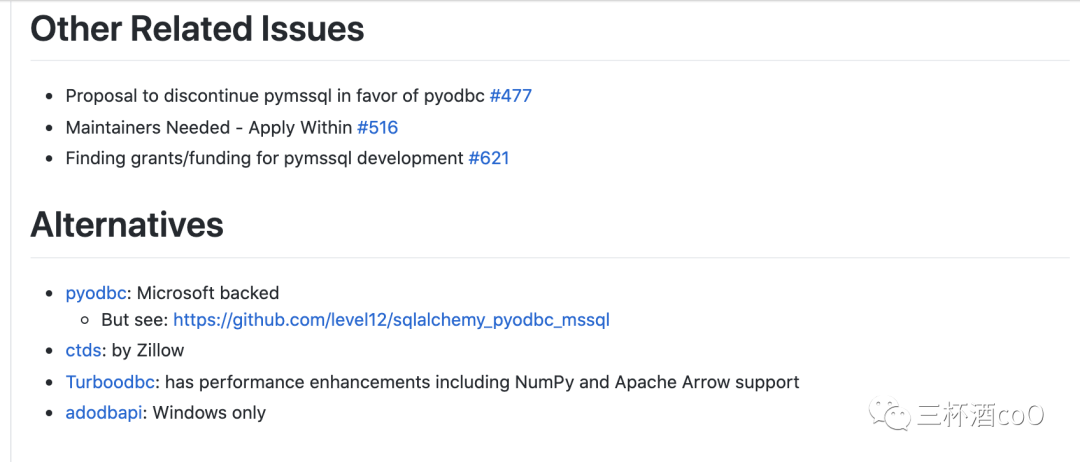Image resolution: width=1080 pixels, height=462 pixels.
Task: Click the "Windows only" description text
Action: pyautogui.click(x=209, y=412)
